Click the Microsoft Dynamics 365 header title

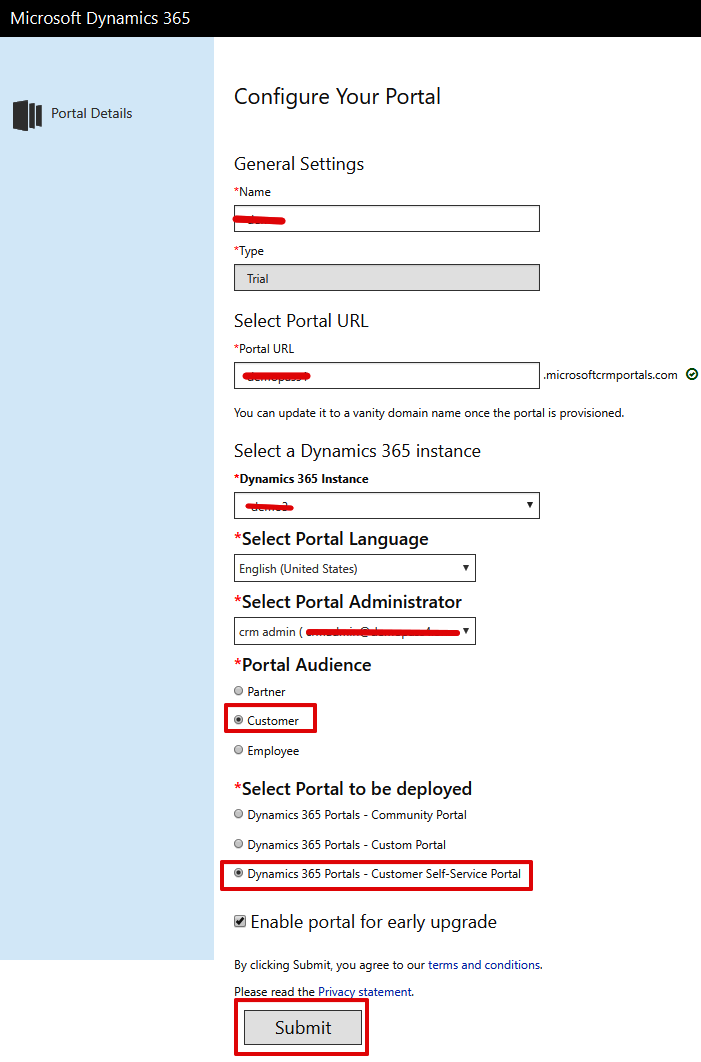(100, 18)
